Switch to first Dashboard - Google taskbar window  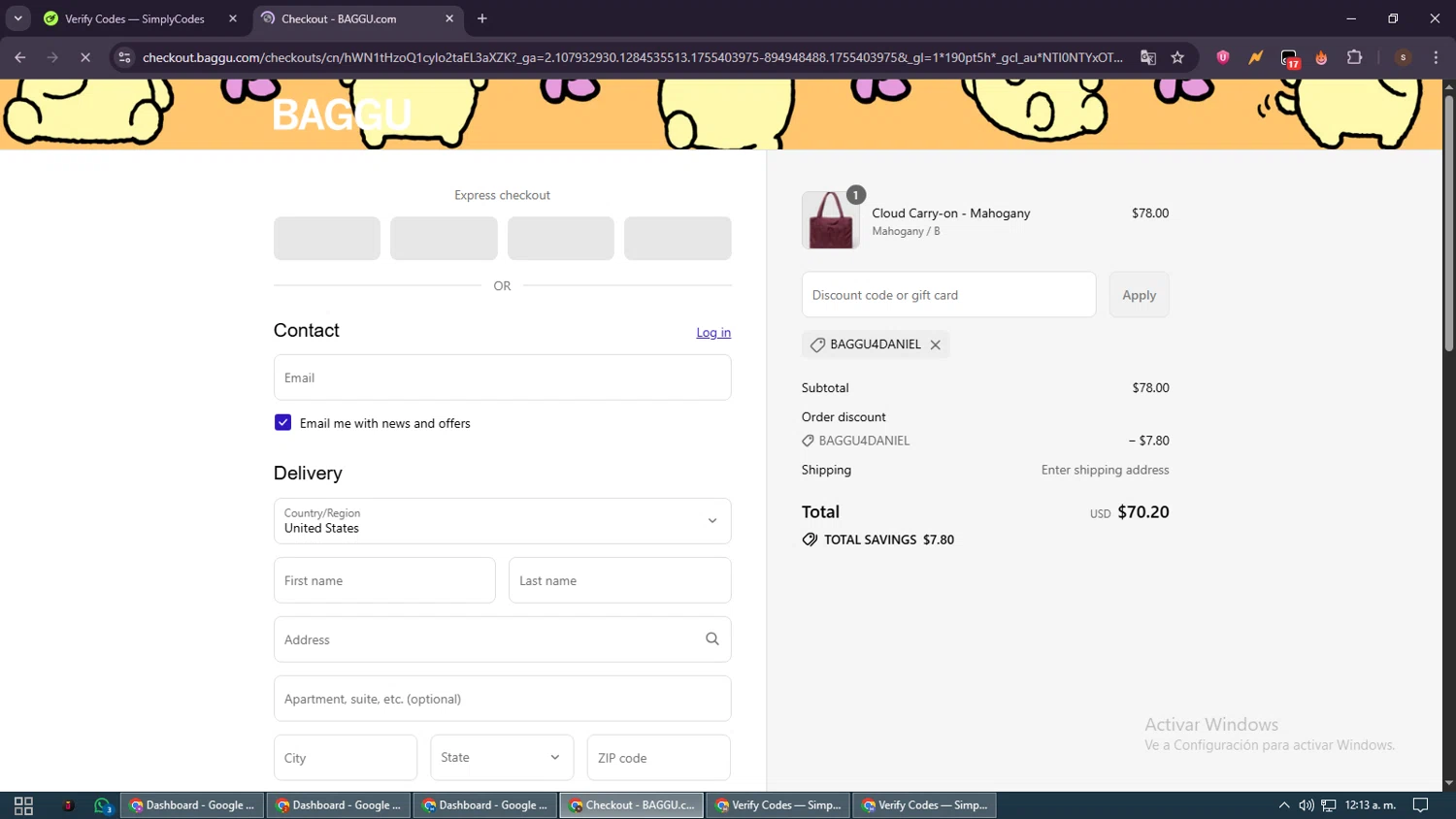tap(192, 805)
